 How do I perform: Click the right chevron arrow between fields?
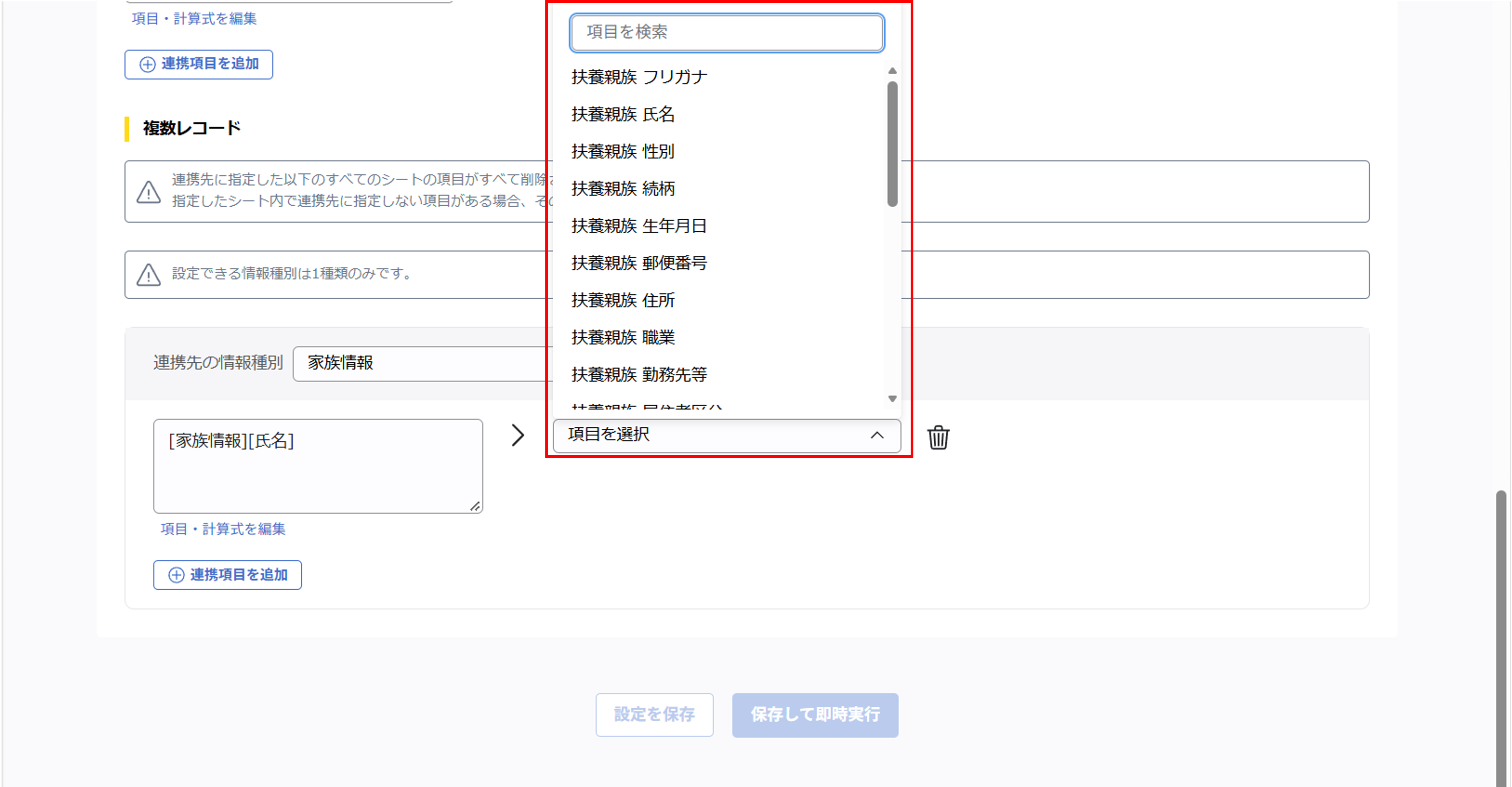tap(517, 435)
